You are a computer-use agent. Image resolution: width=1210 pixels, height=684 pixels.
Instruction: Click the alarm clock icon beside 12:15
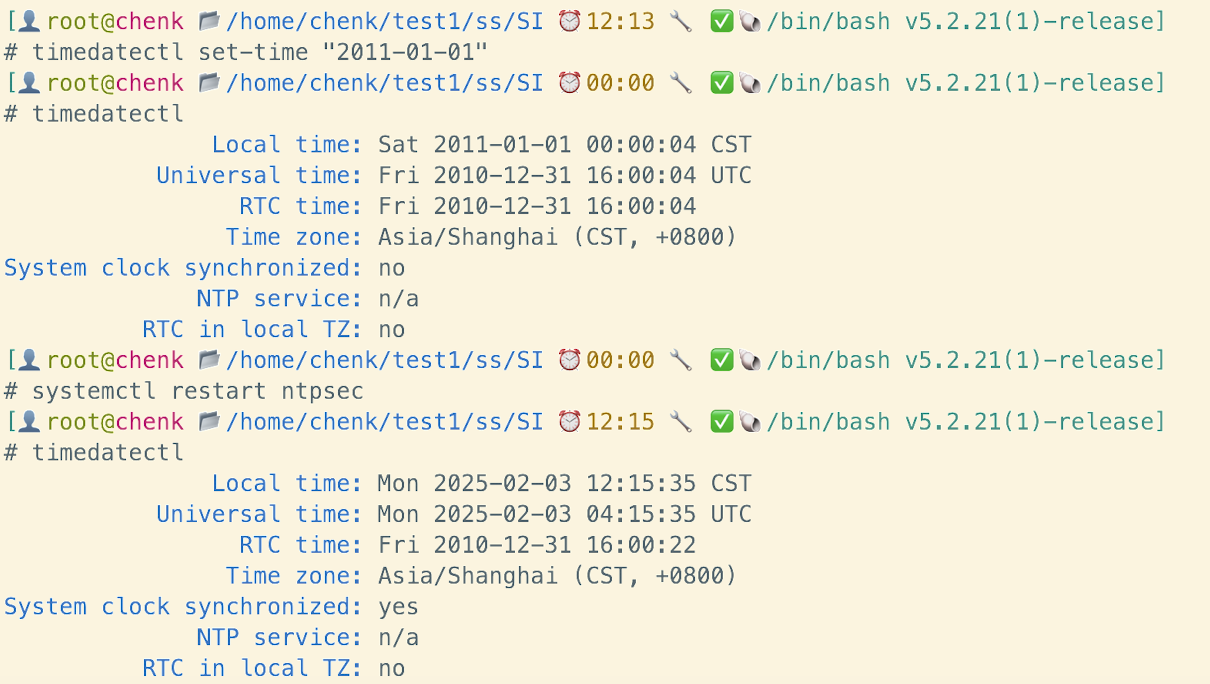pos(569,422)
